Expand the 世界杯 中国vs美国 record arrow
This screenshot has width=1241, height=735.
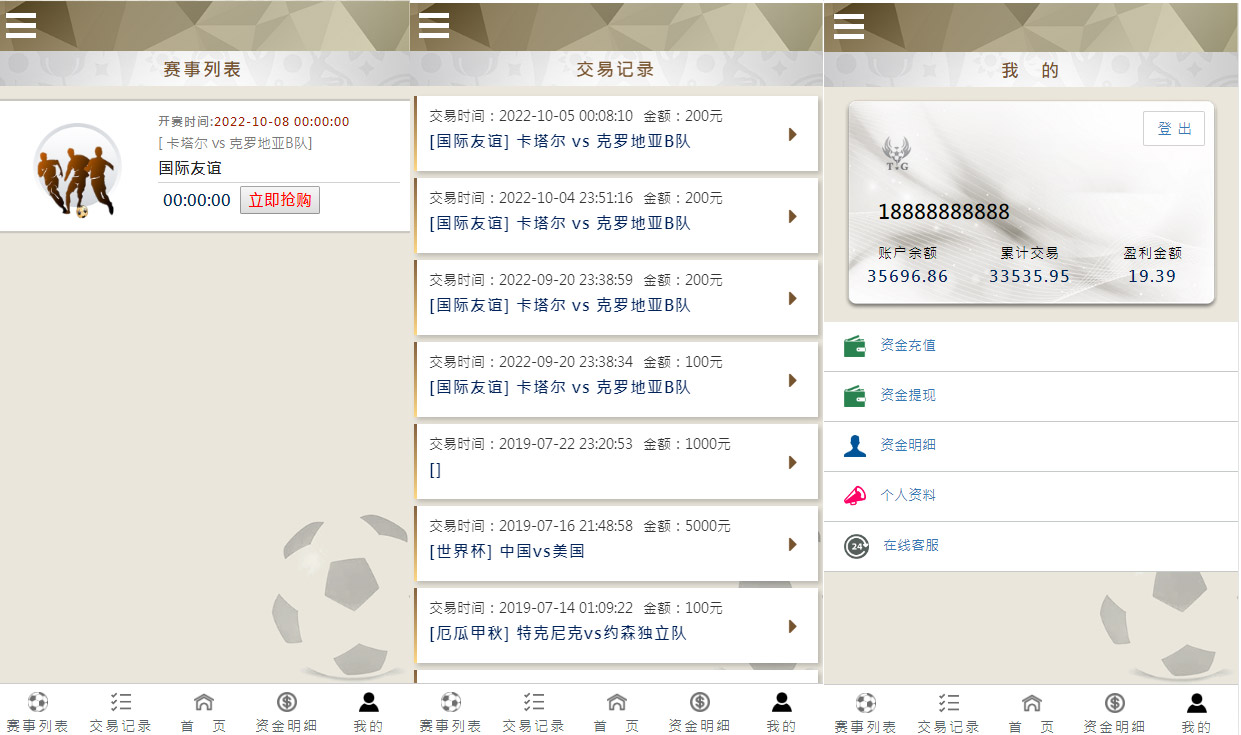coord(793,544)
